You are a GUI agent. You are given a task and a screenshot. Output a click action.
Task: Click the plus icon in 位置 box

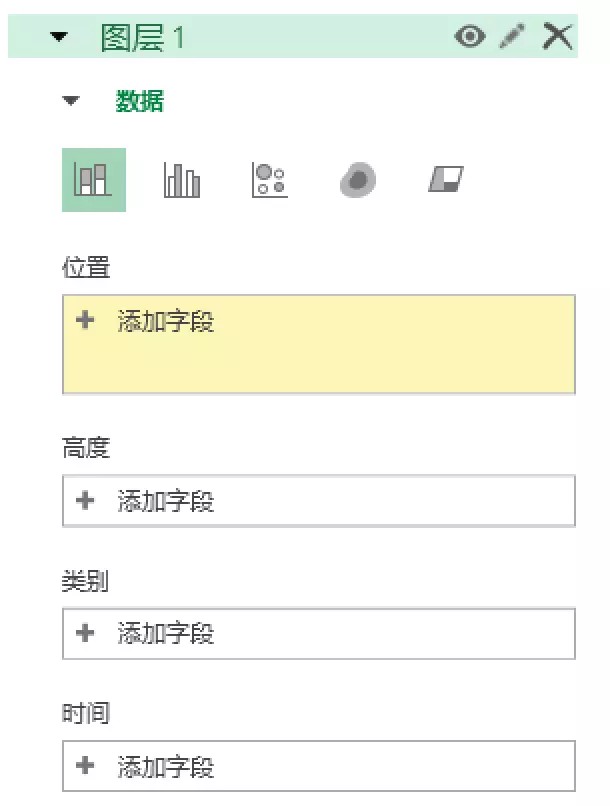click(85, 321)
